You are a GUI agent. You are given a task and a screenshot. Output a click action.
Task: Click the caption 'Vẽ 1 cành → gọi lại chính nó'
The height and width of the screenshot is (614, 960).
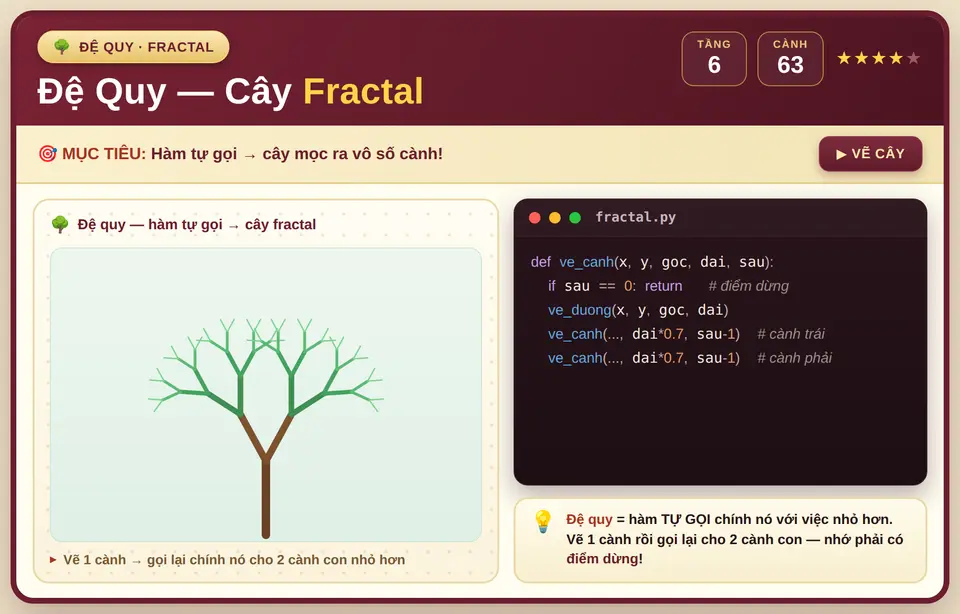234,560
